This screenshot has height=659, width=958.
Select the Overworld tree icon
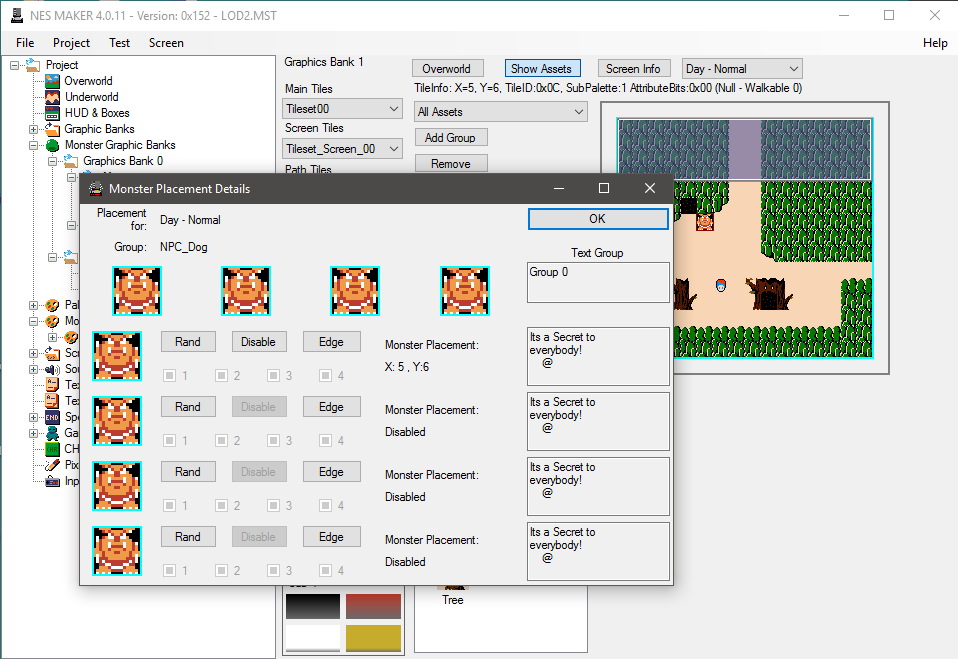coord(53,81)
